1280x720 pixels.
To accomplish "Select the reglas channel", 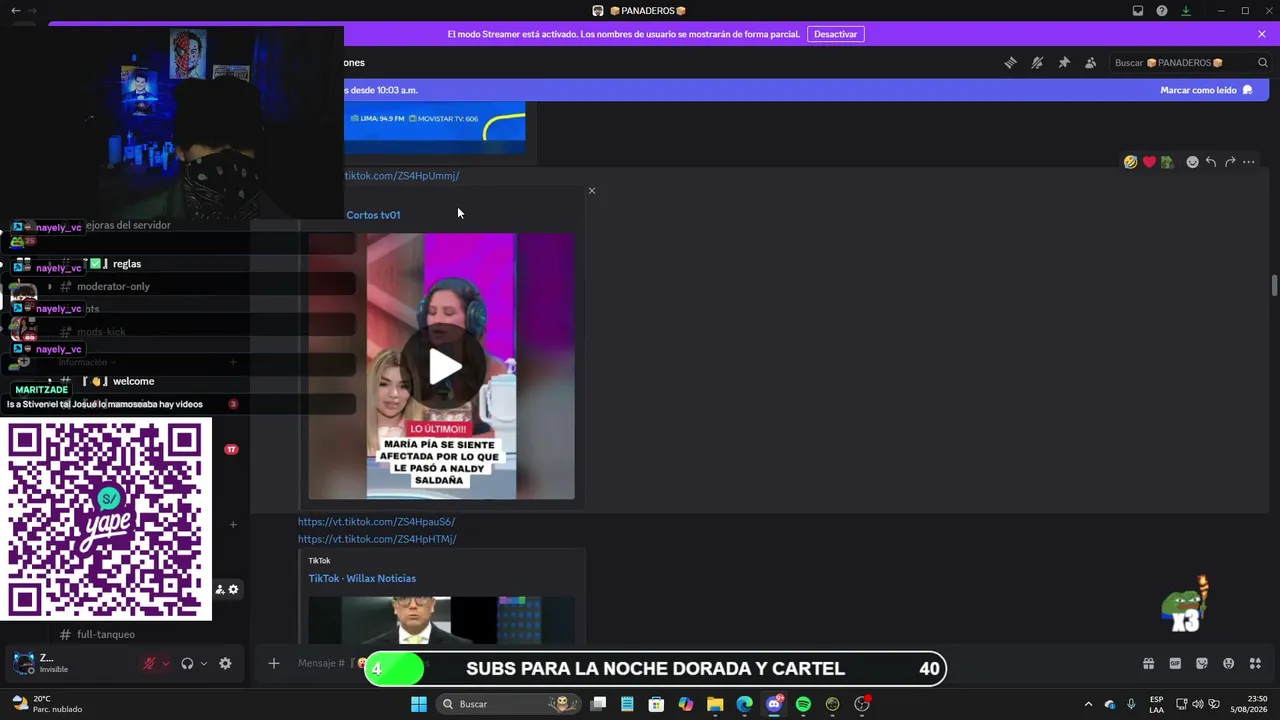I will point(127,264).
